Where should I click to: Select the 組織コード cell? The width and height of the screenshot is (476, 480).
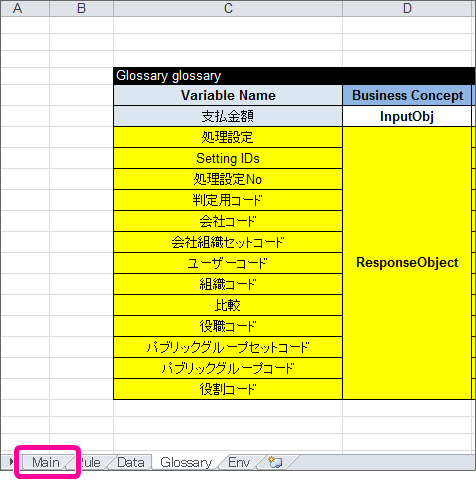[x=228, y=284]
